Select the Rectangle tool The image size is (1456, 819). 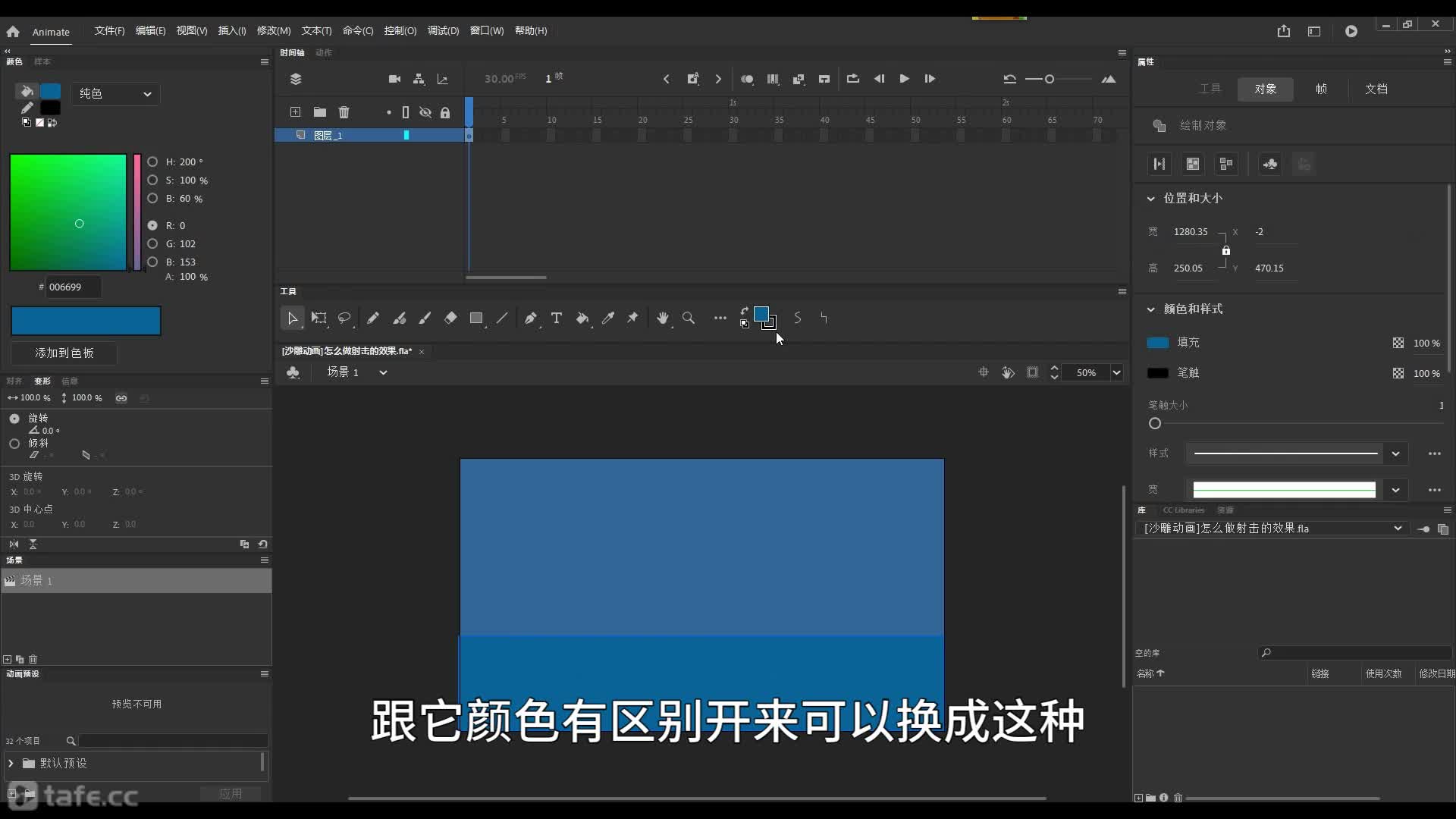click(476, 318)
